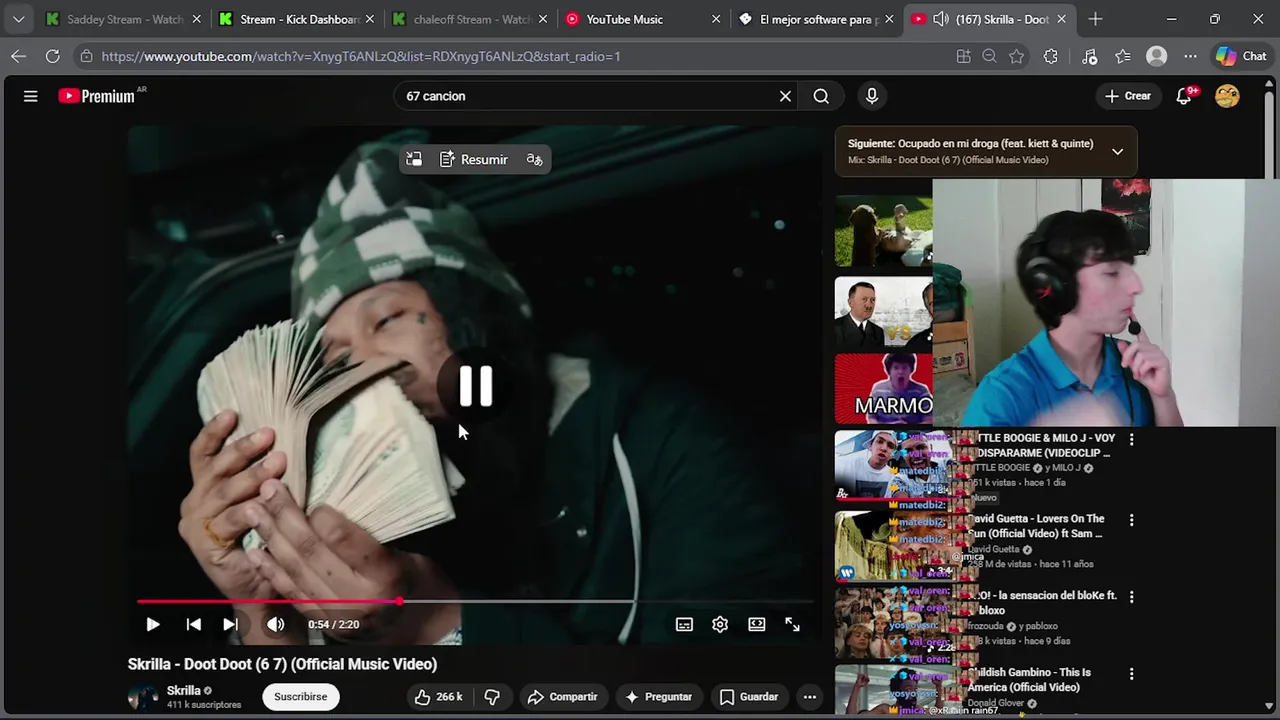Click the Resumir button over video
Viewport: 1280px width, 720px height.
tap(474, 159)
